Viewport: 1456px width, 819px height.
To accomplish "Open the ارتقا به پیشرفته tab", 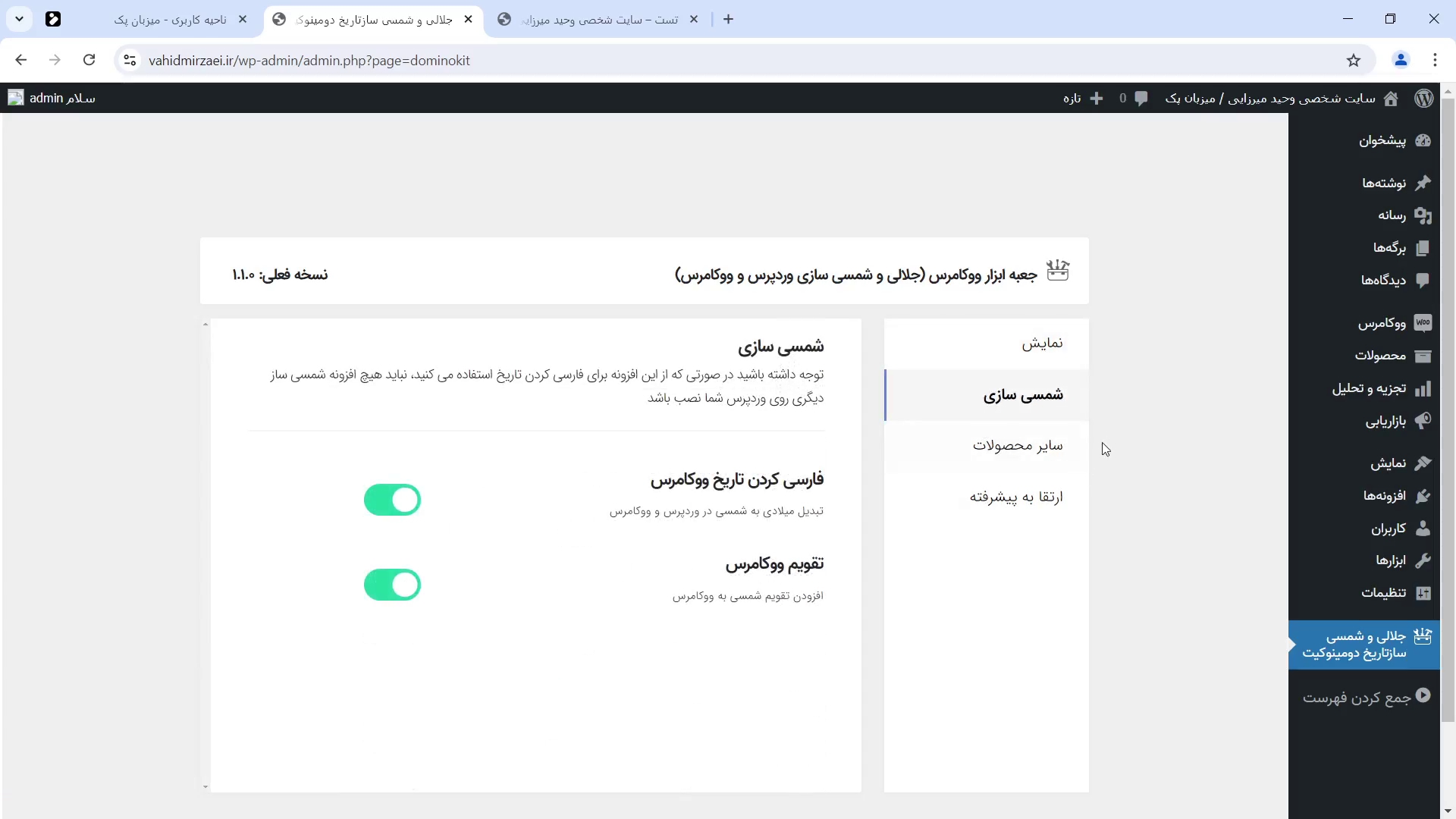I will [x=987, y=497].
